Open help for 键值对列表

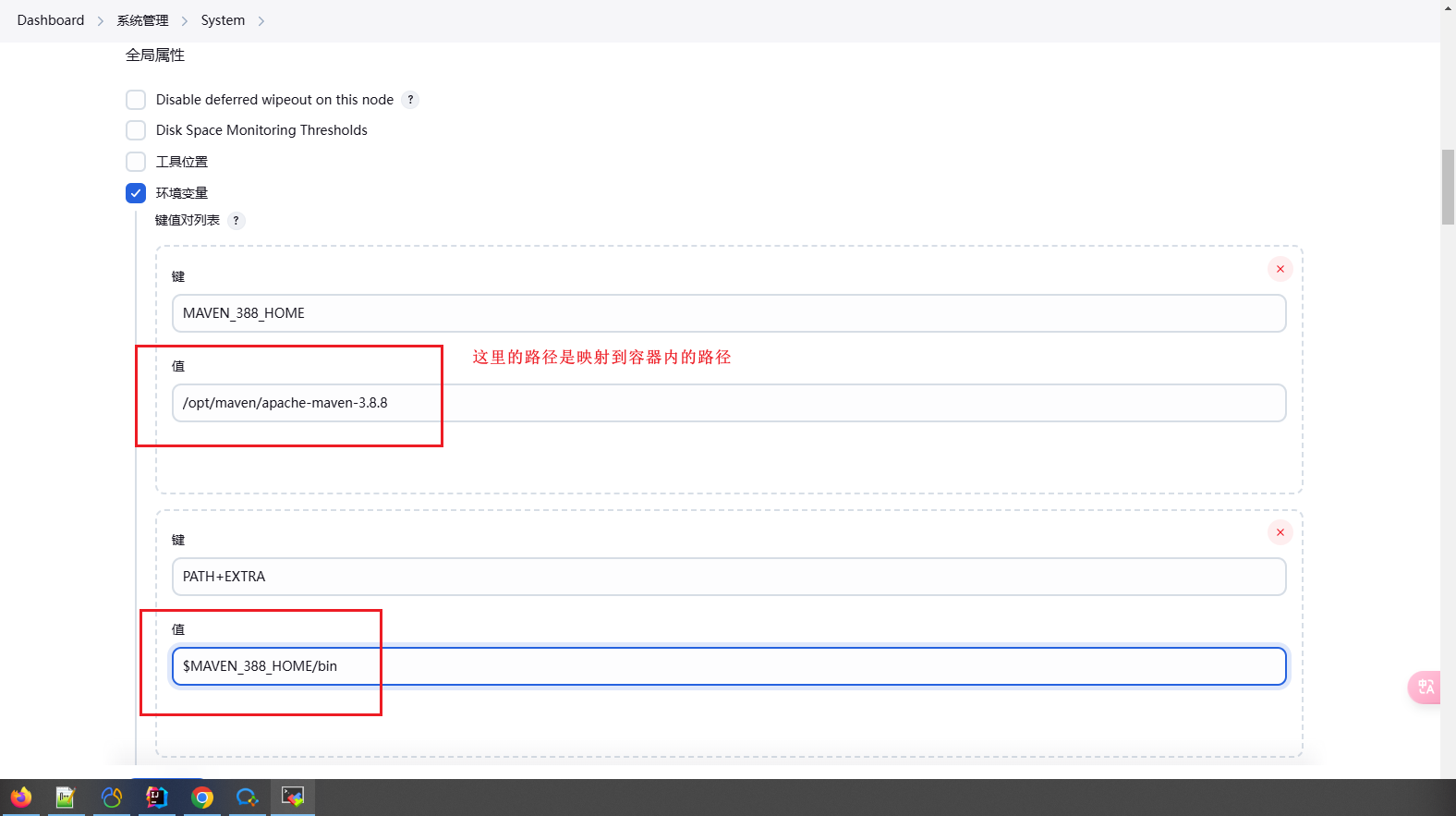[x=236, y=220]
